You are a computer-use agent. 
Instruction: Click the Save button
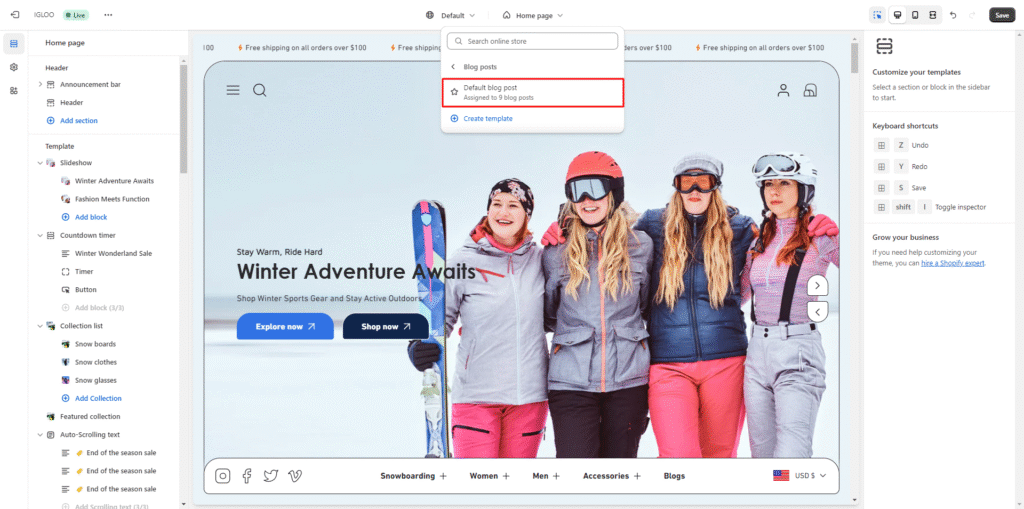(x=1001, y=15)
